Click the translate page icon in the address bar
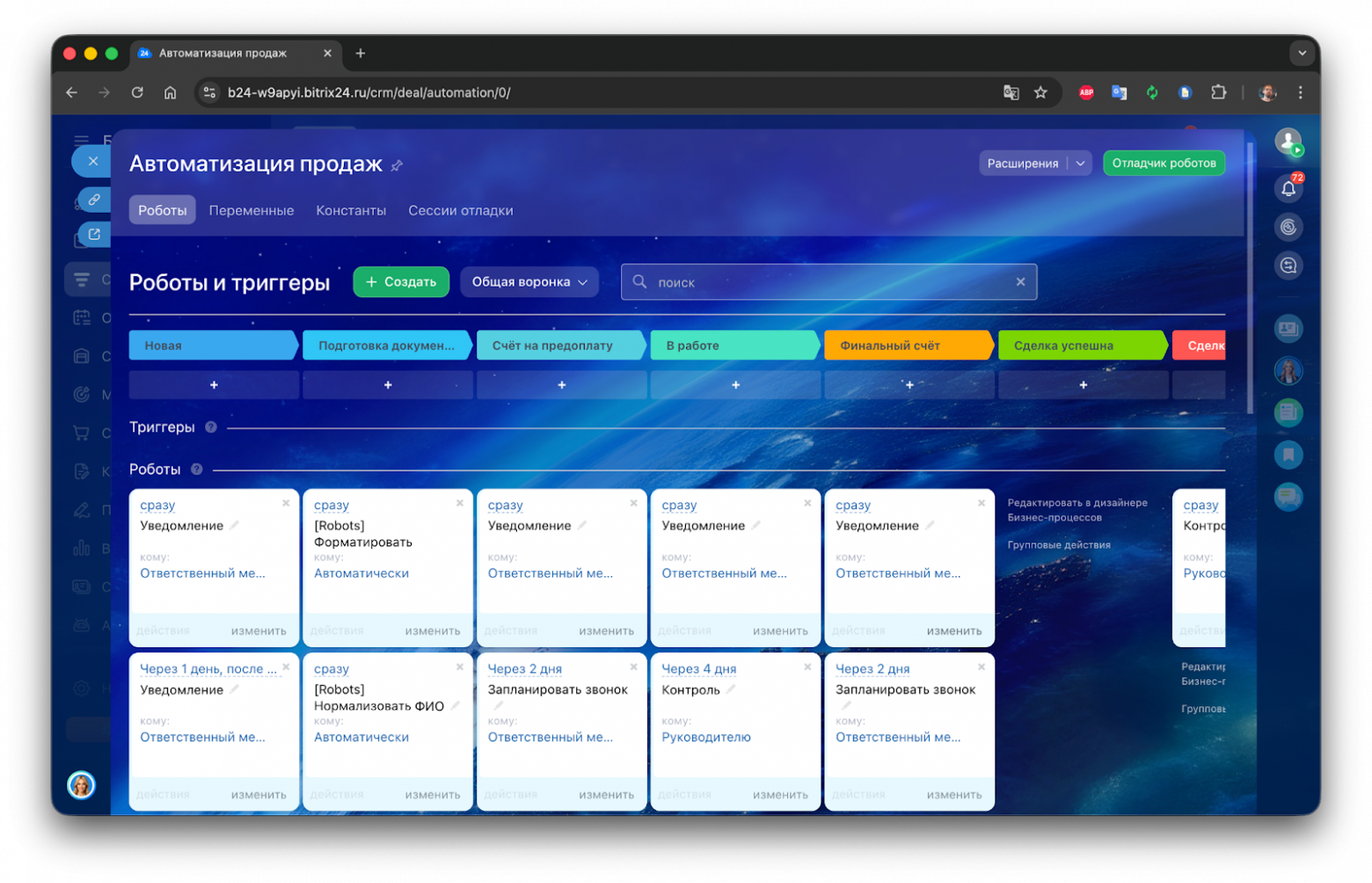 tap(1011, 92)
